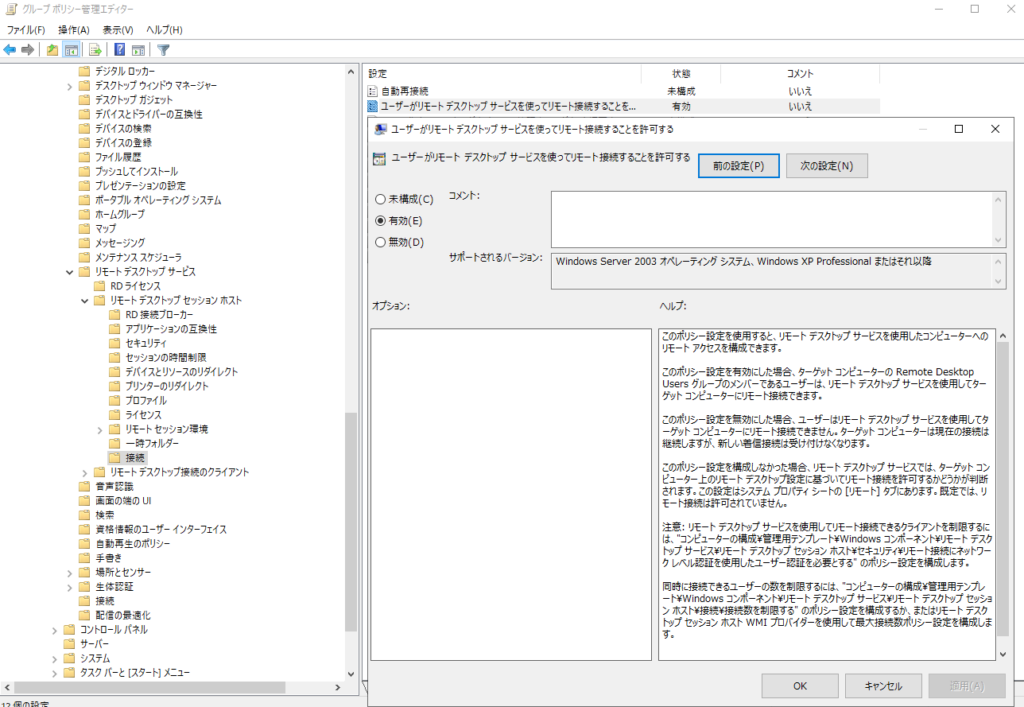Click the folder icon of デジタル ロッカー

coord(84,71)
